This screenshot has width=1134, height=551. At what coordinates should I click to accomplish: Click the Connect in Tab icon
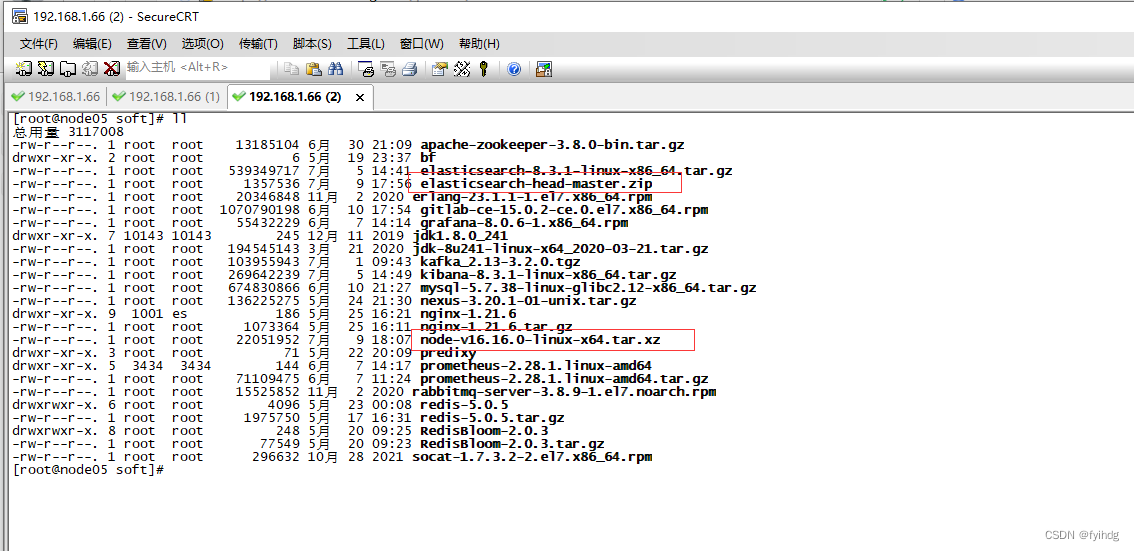[67, 69]
